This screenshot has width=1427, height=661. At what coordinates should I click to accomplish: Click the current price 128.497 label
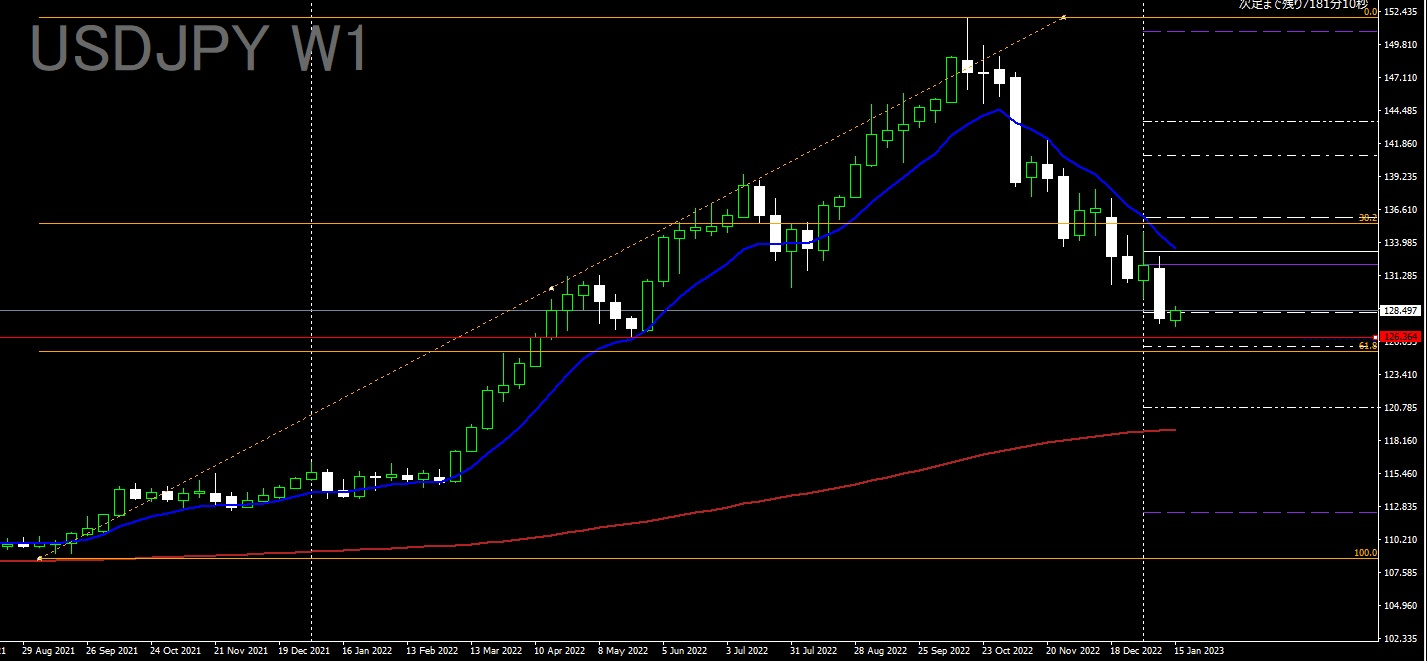(x=1399, y=310)
